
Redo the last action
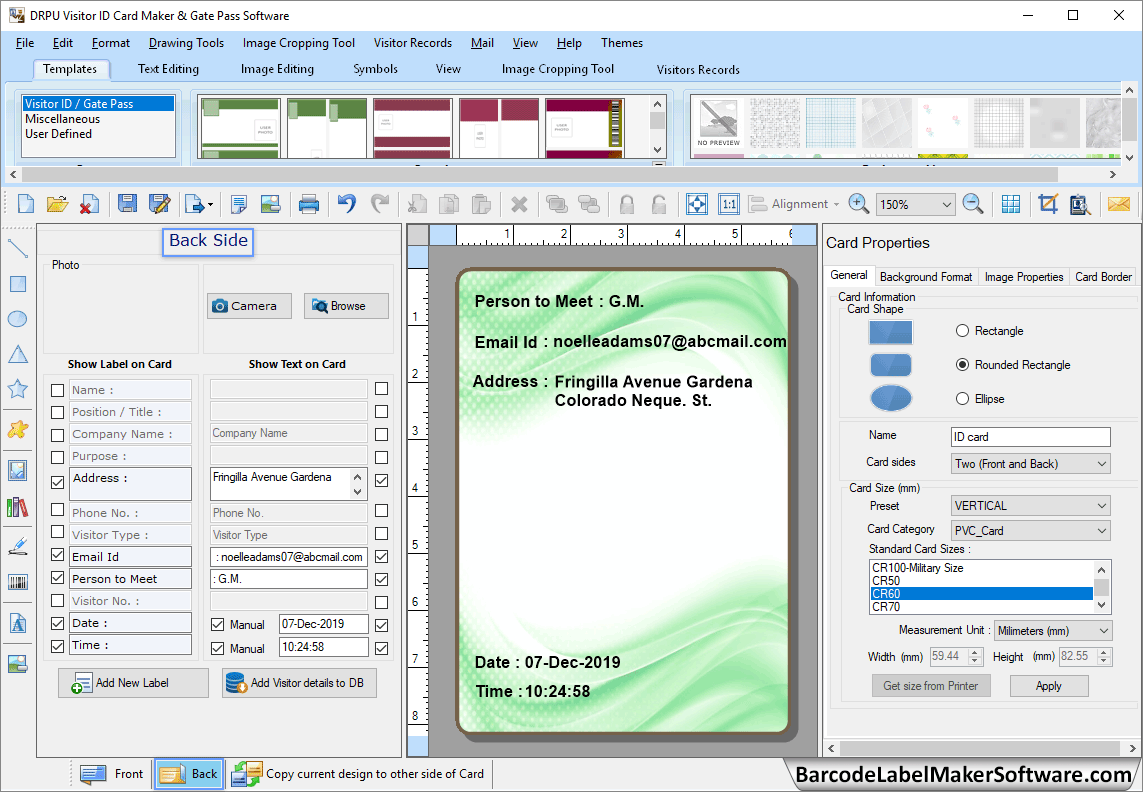click(x=380, y=204)
